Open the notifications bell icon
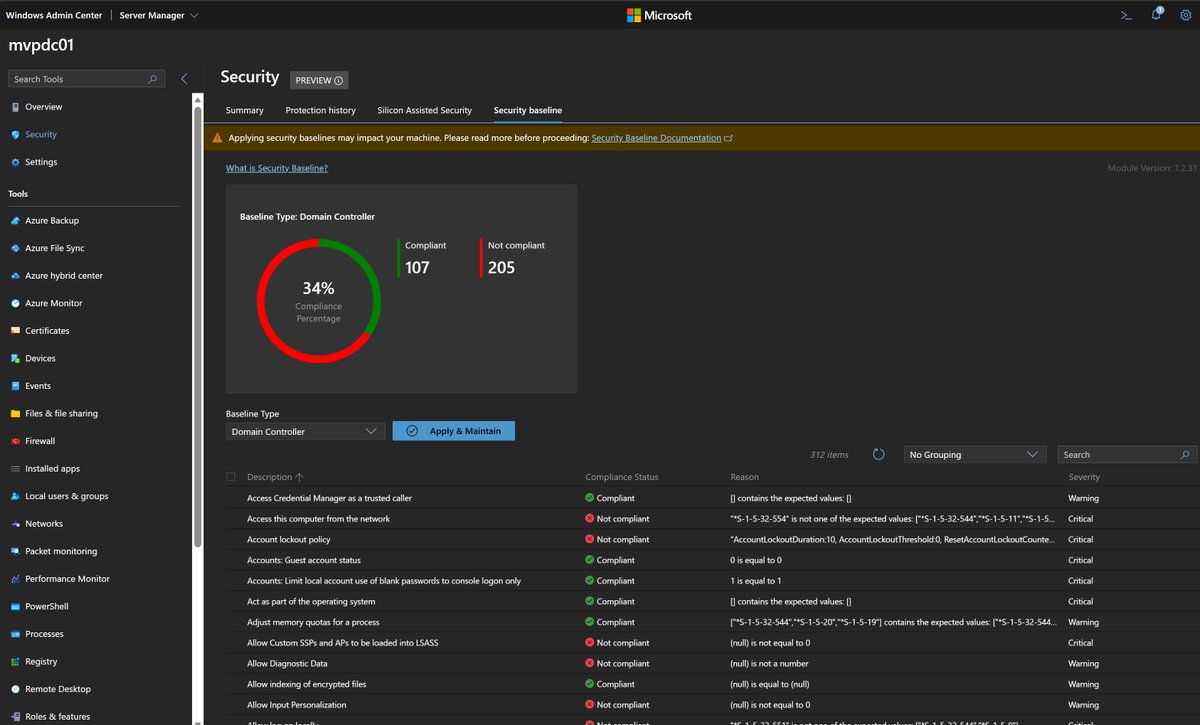This screenshot has width=1200, height=725. 1156,14
